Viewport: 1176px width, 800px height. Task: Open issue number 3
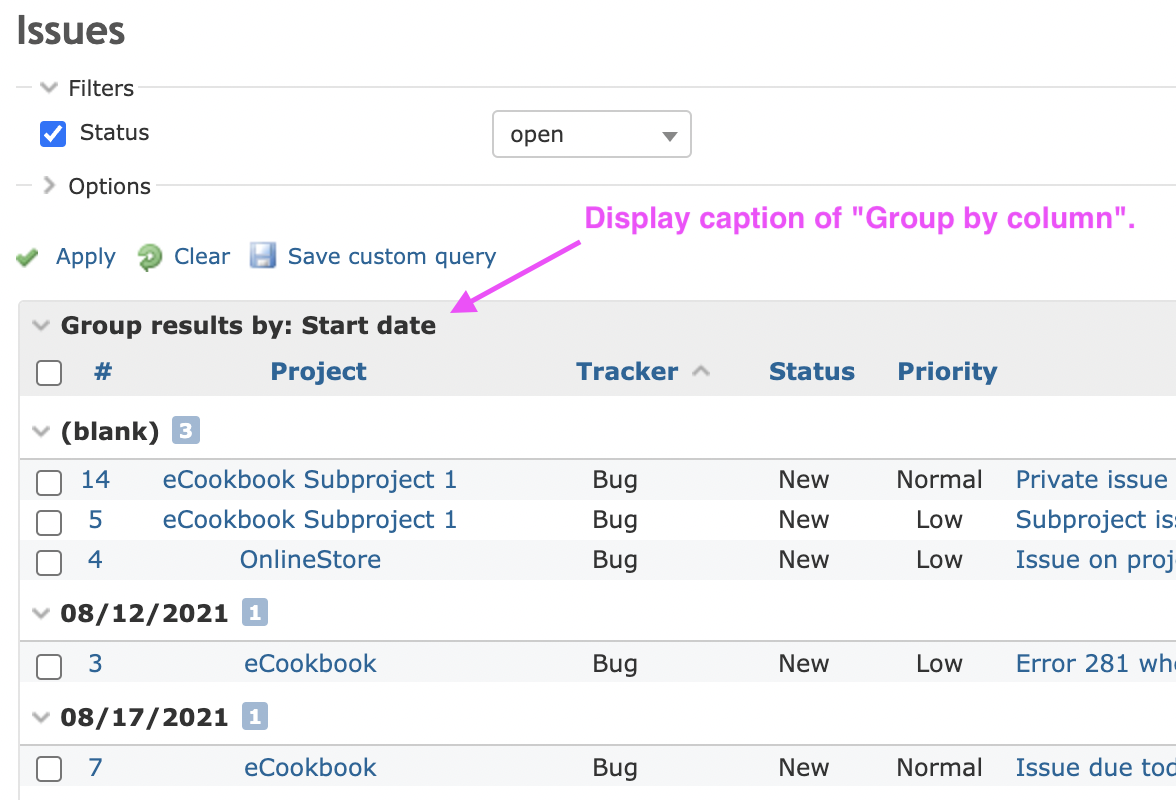point(95,663)
